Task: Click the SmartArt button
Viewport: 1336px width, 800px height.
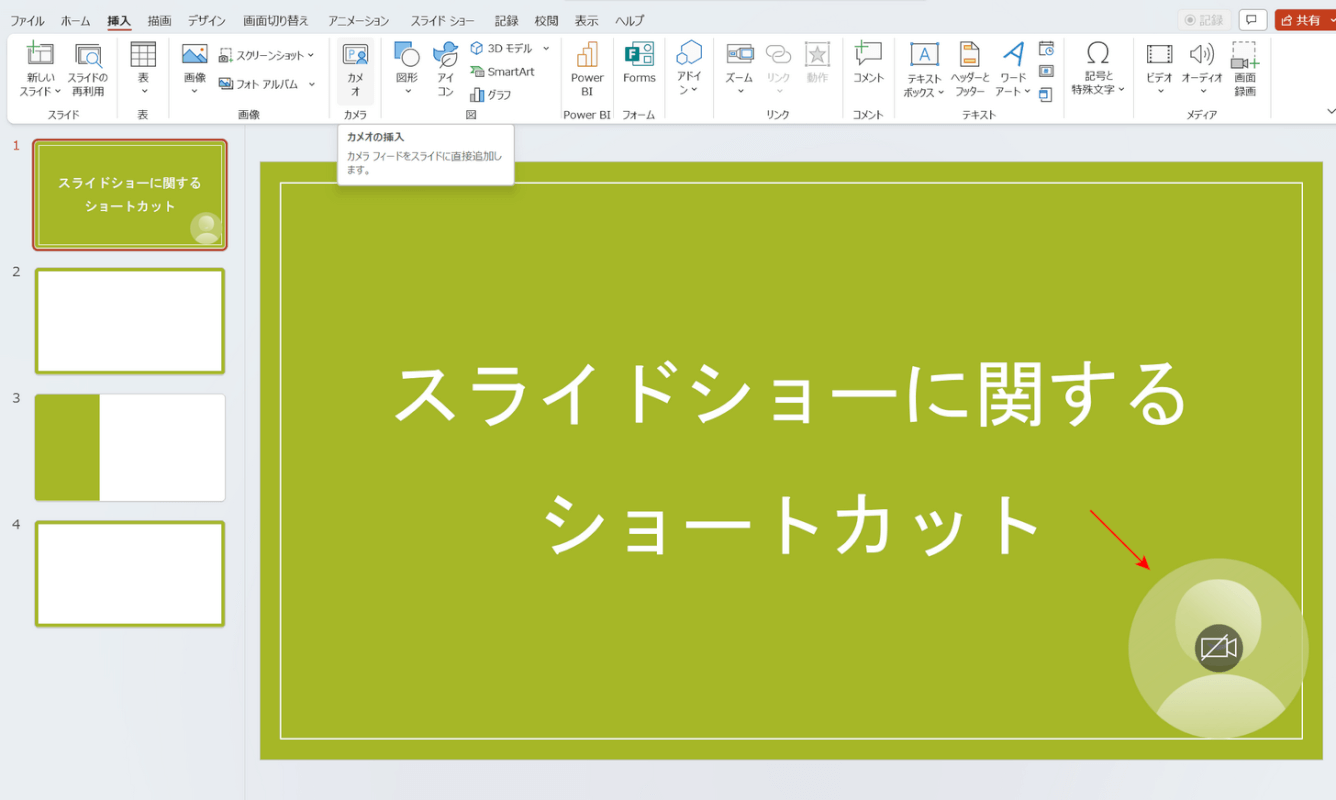Action: point(502,72)
